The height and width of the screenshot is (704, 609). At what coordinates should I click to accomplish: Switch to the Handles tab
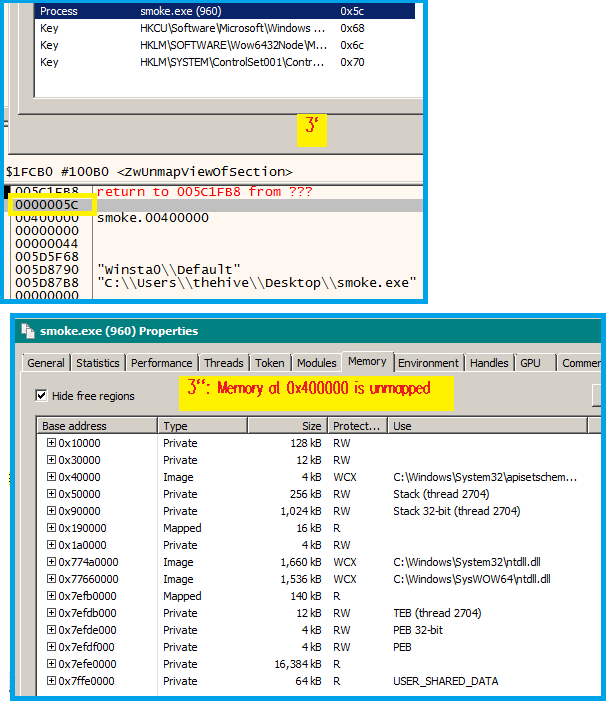[489, 363]
